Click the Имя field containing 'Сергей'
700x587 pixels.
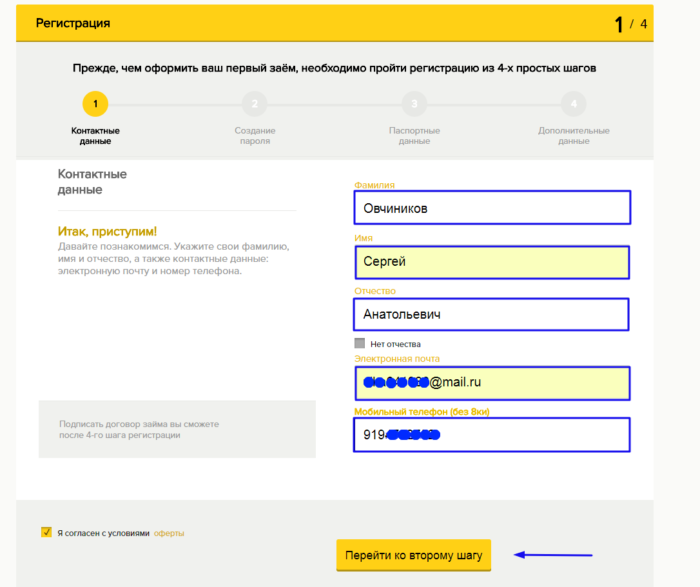492,262
